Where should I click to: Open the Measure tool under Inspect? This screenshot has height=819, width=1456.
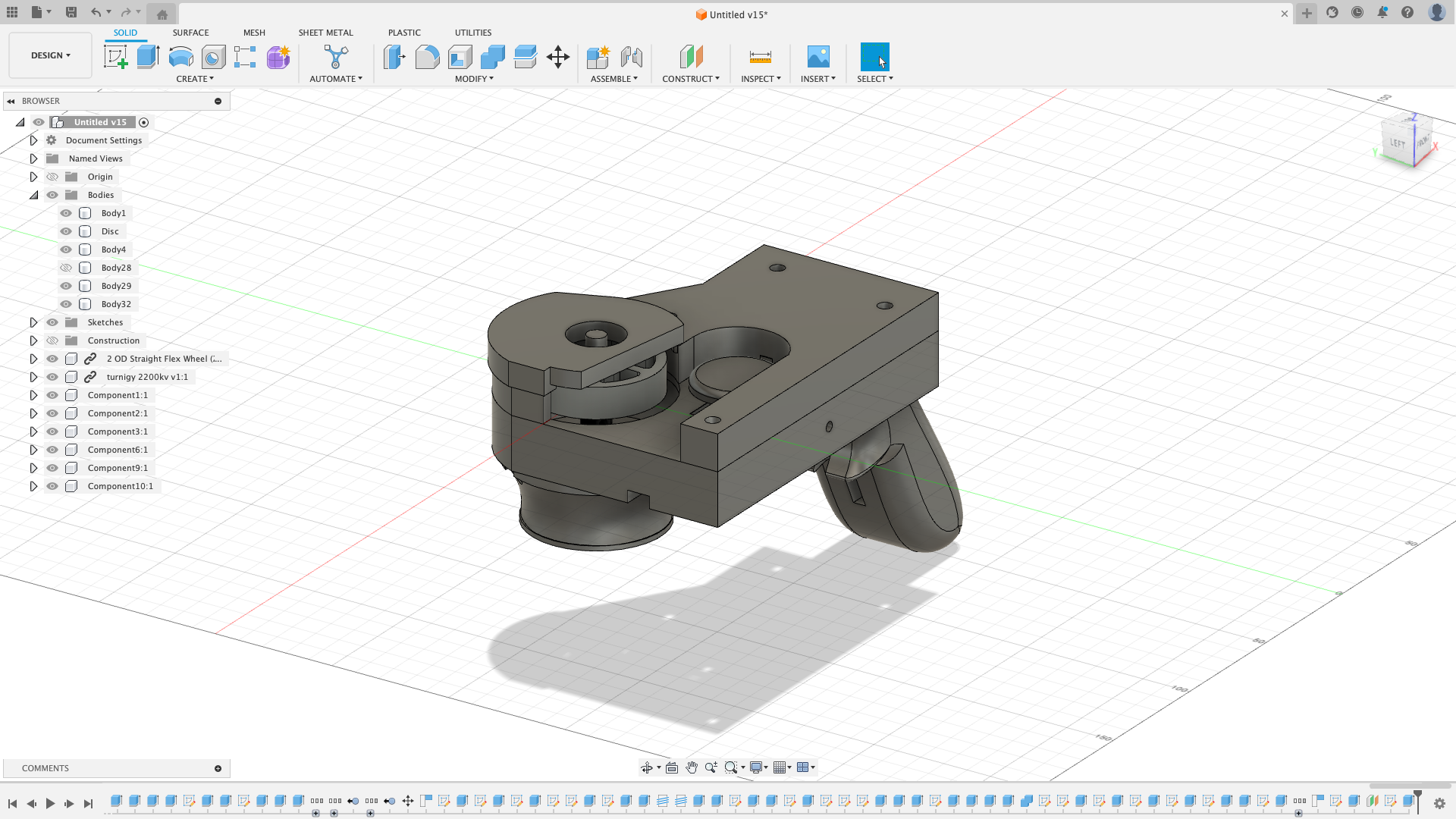759,55
